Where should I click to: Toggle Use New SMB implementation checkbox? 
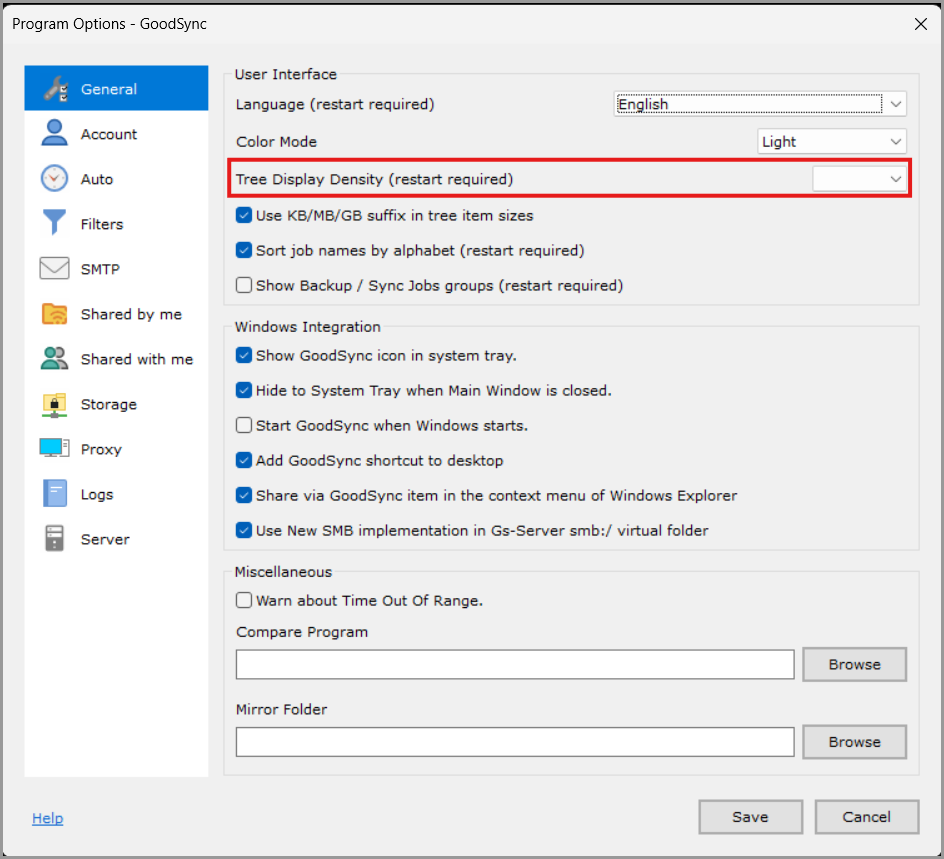click(x=244, y=530)
